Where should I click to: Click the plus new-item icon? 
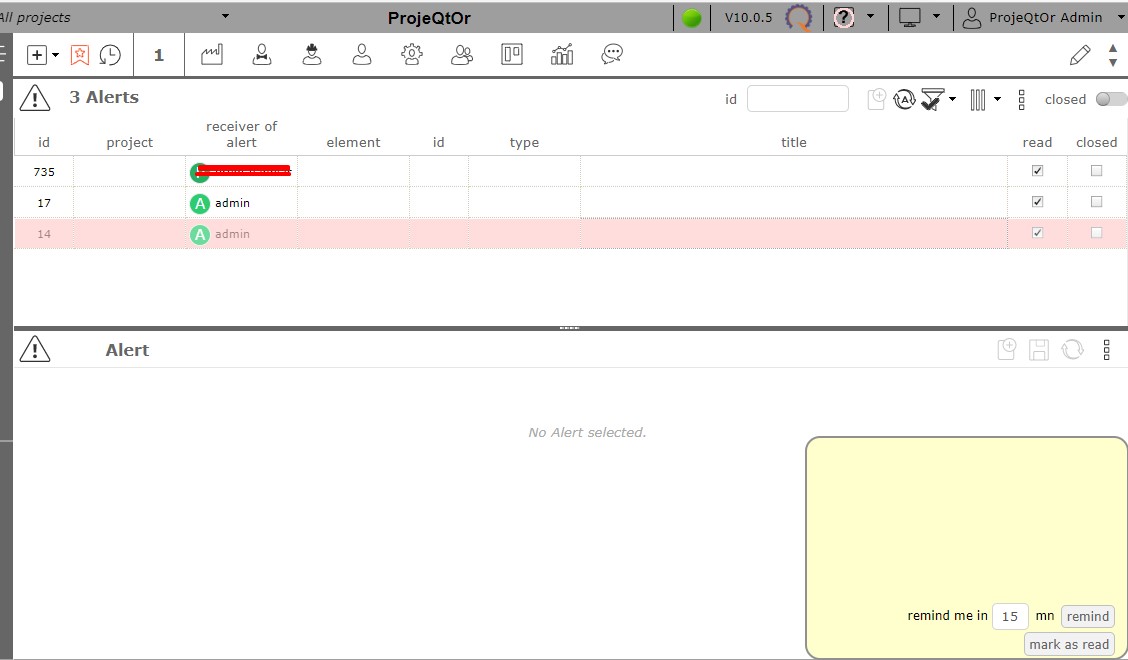(x=37, y=55)
